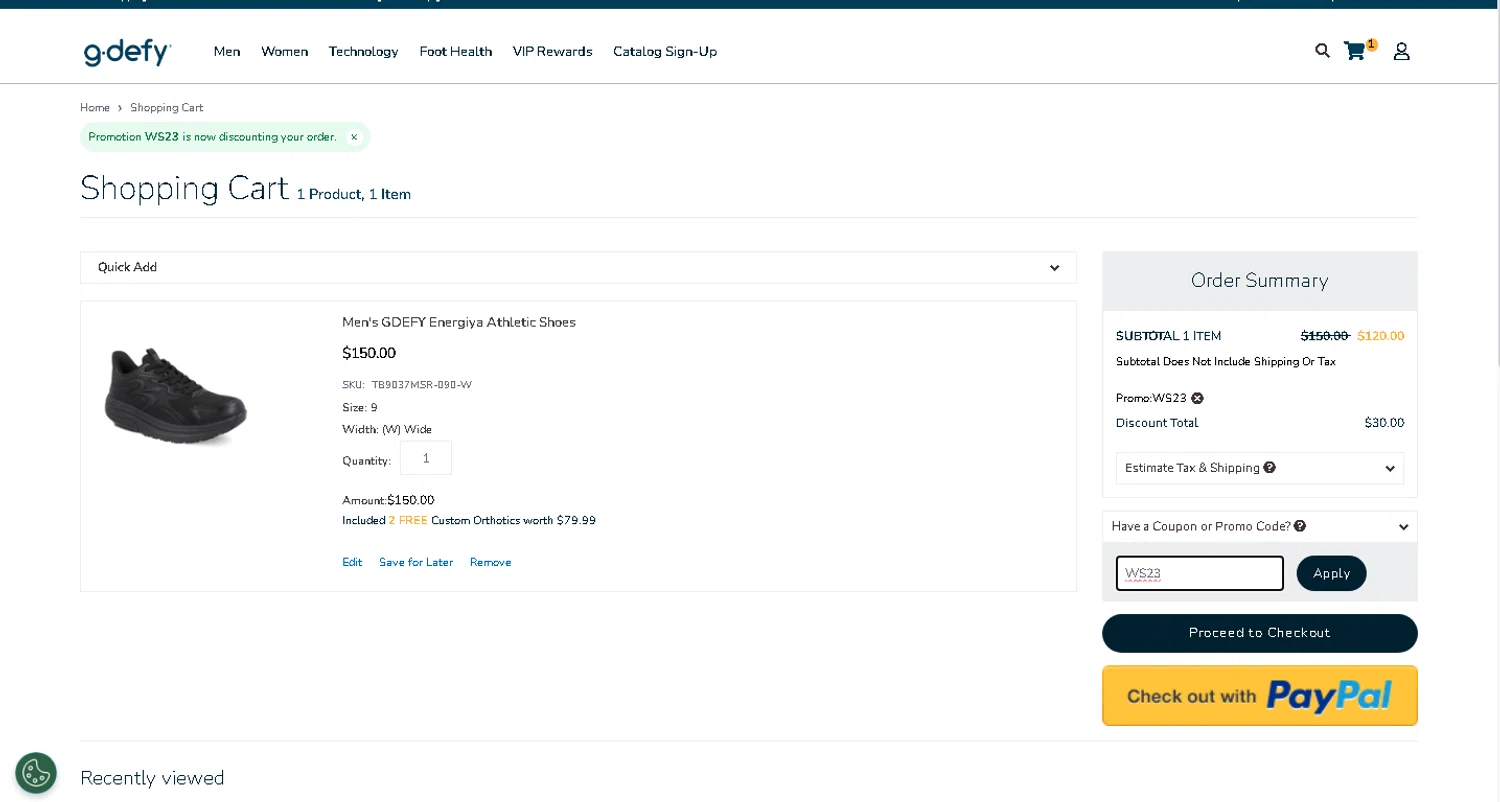This screenshot has width=1500, height=802.
Task: Click the Home breadcrumb link
Action: (95, 108)
